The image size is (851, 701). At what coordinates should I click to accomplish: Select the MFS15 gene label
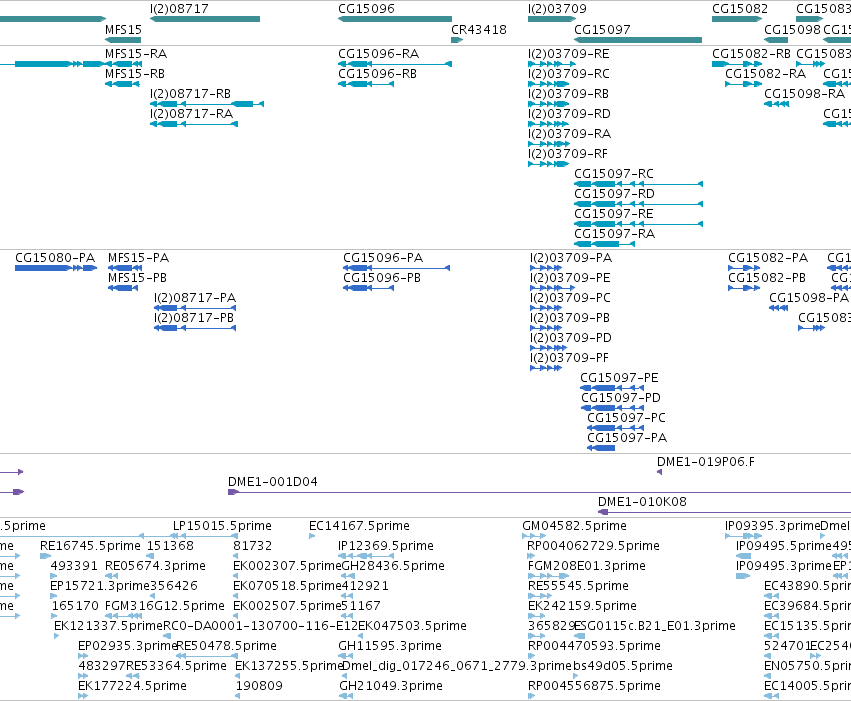pos(123,30)
